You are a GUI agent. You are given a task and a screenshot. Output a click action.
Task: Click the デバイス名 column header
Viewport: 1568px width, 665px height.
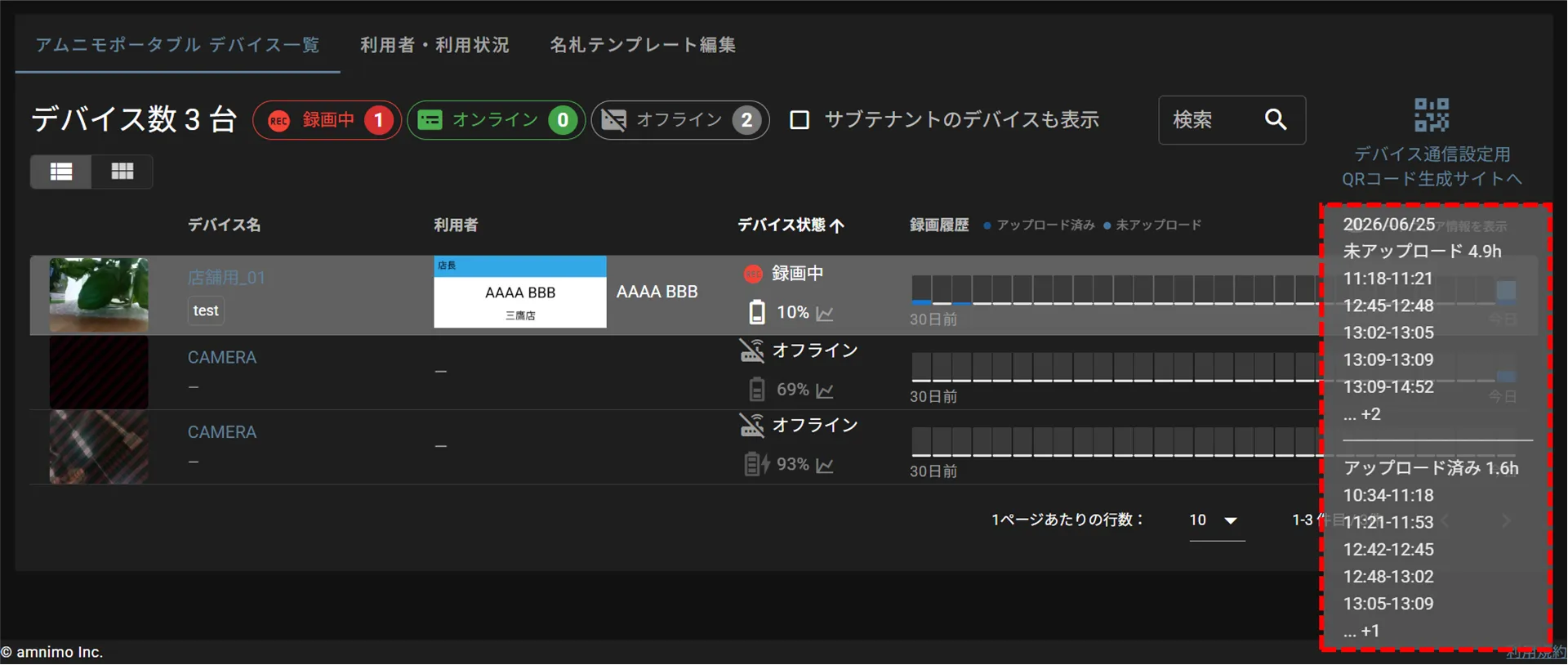(224, 225)
